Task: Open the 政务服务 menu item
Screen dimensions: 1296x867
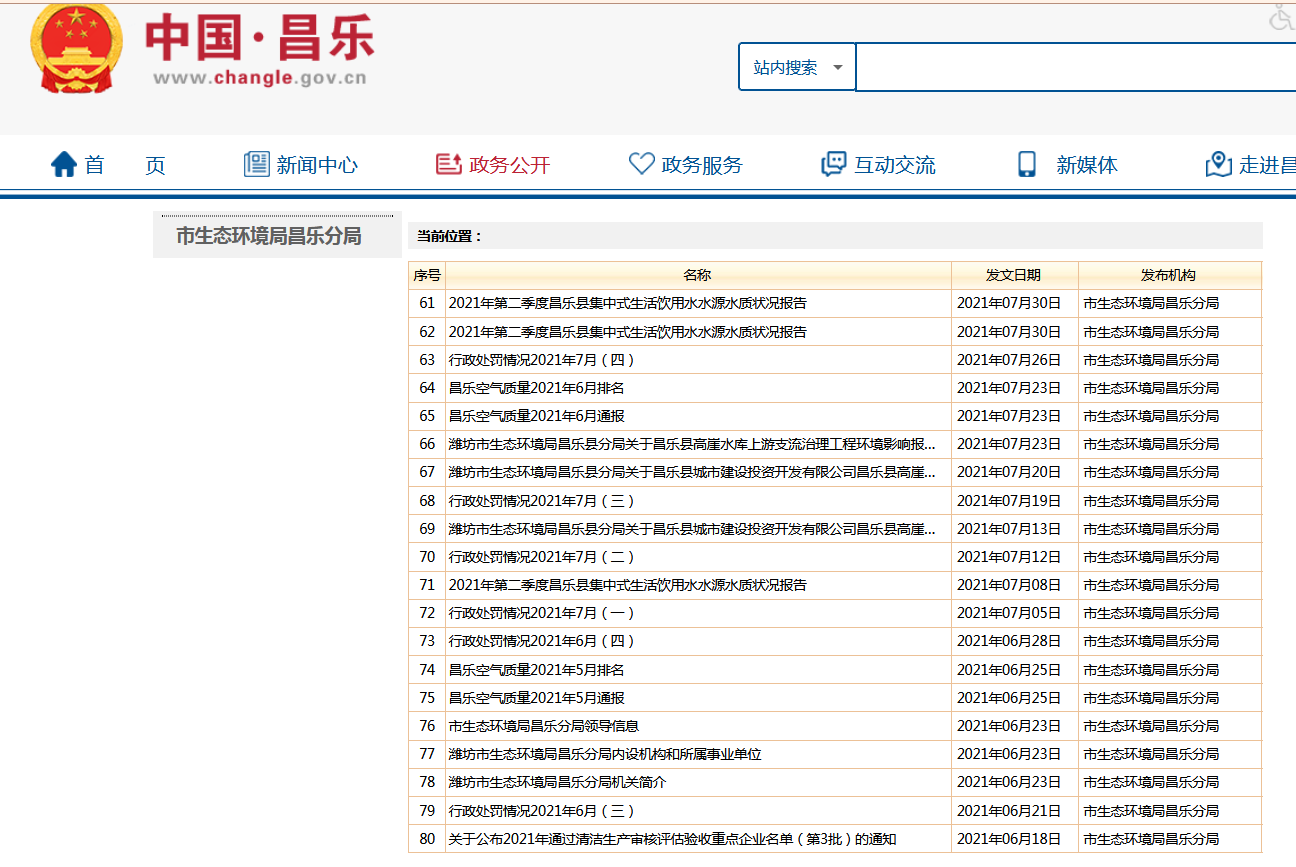Action: pyautogui.click(x=702, y=166)
